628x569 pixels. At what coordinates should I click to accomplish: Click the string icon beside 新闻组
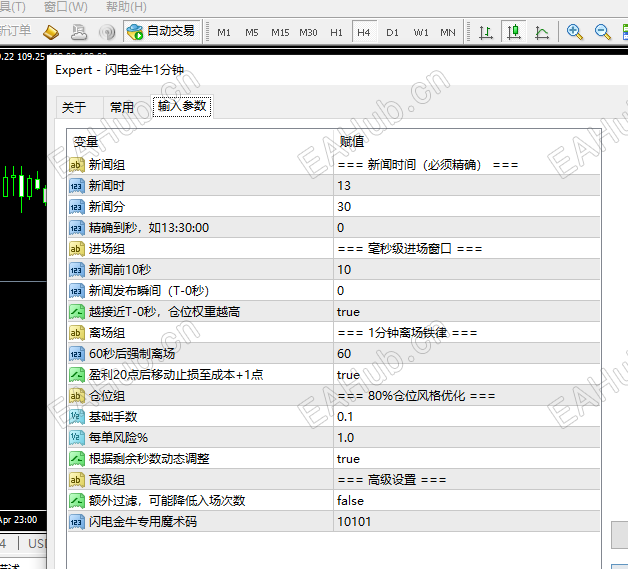(76, 165)
